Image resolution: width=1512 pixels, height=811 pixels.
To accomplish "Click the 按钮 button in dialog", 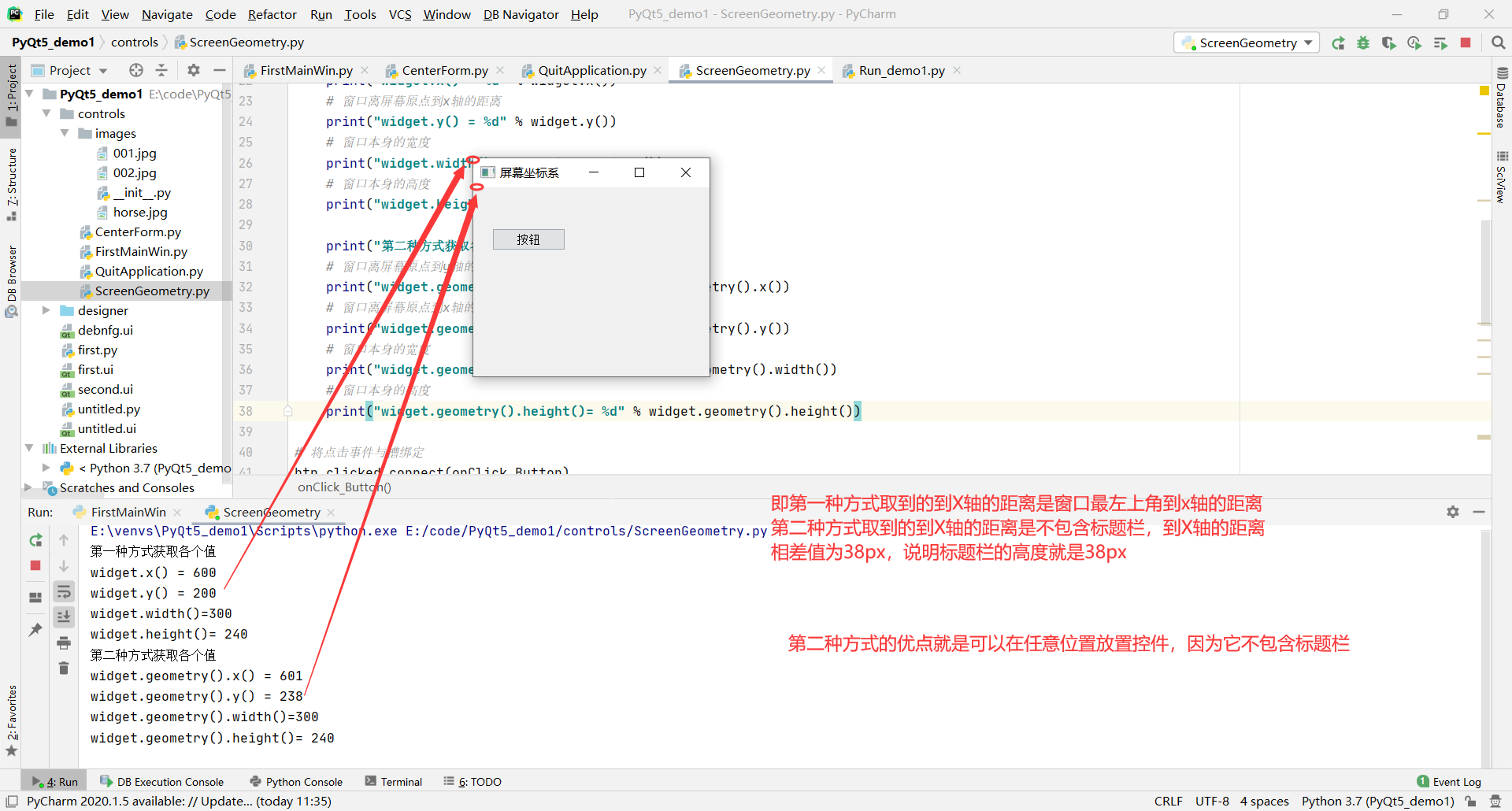I will (x=528, y=239).
